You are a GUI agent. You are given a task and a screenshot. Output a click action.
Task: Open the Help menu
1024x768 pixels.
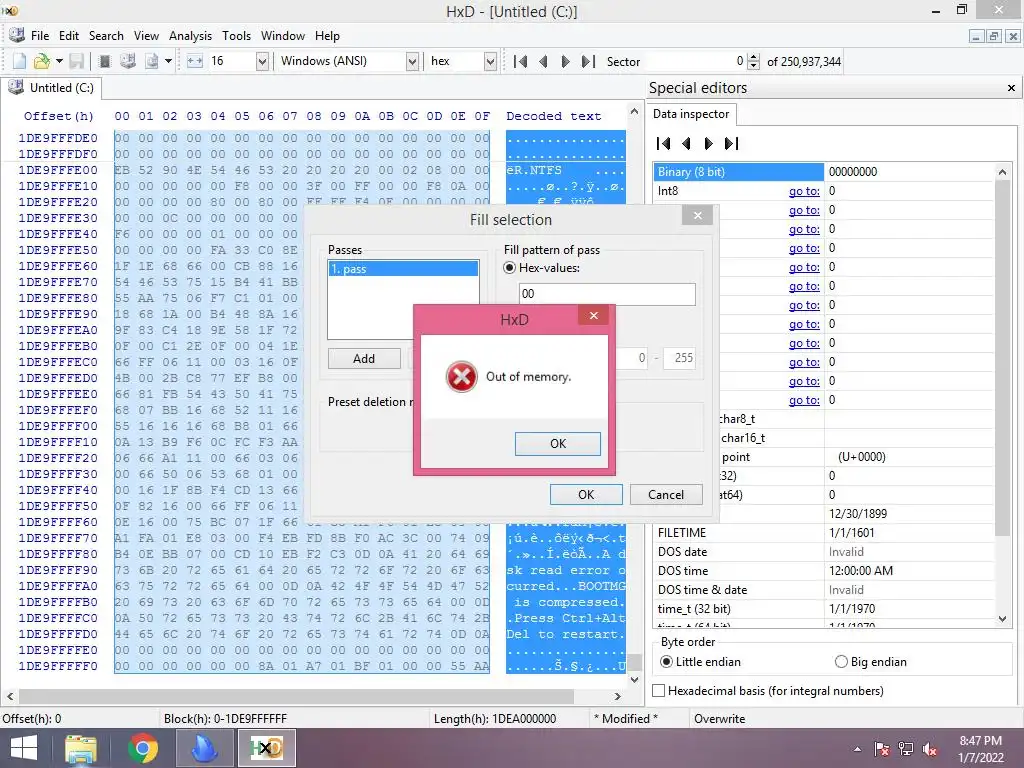tap(327, 36)
